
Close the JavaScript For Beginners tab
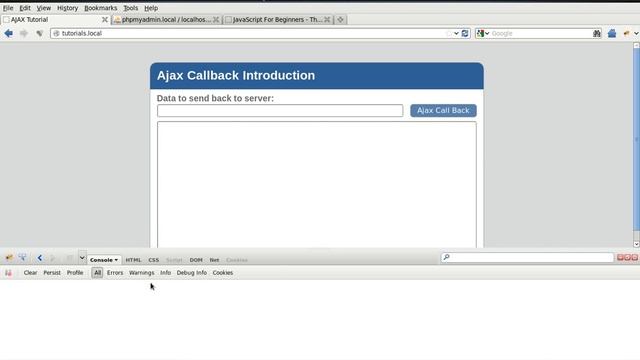(x=327, y=20)
